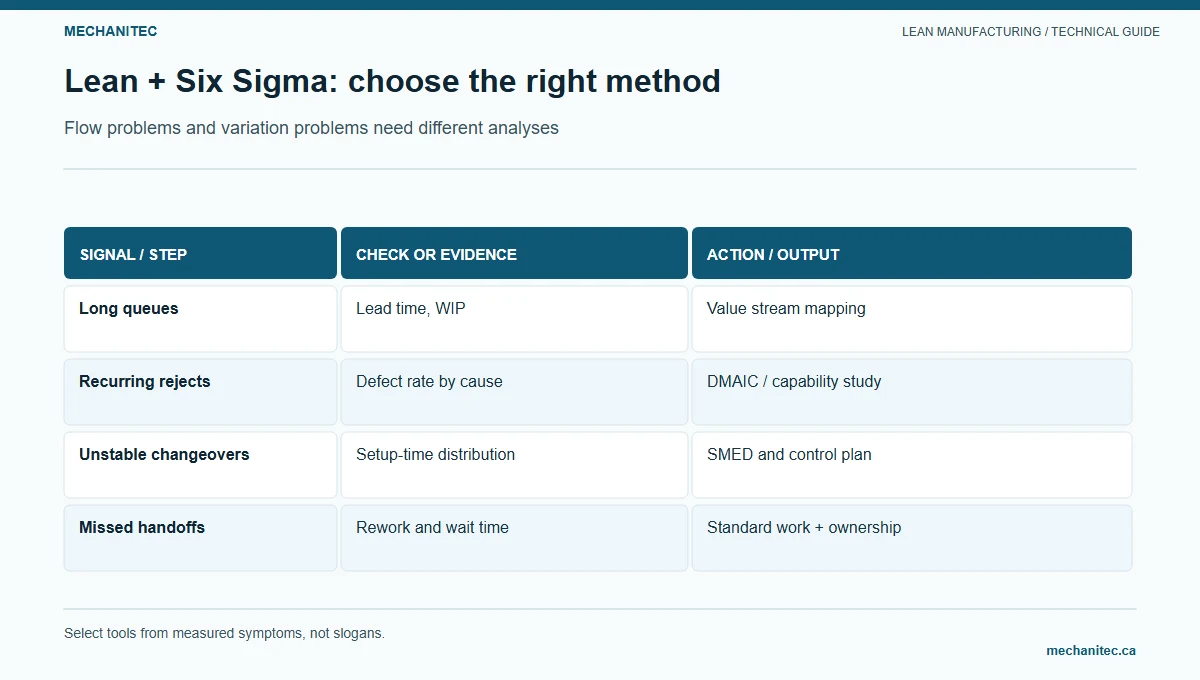
Task: Click the MECHANITEC brand name
Action: point(110,31)
